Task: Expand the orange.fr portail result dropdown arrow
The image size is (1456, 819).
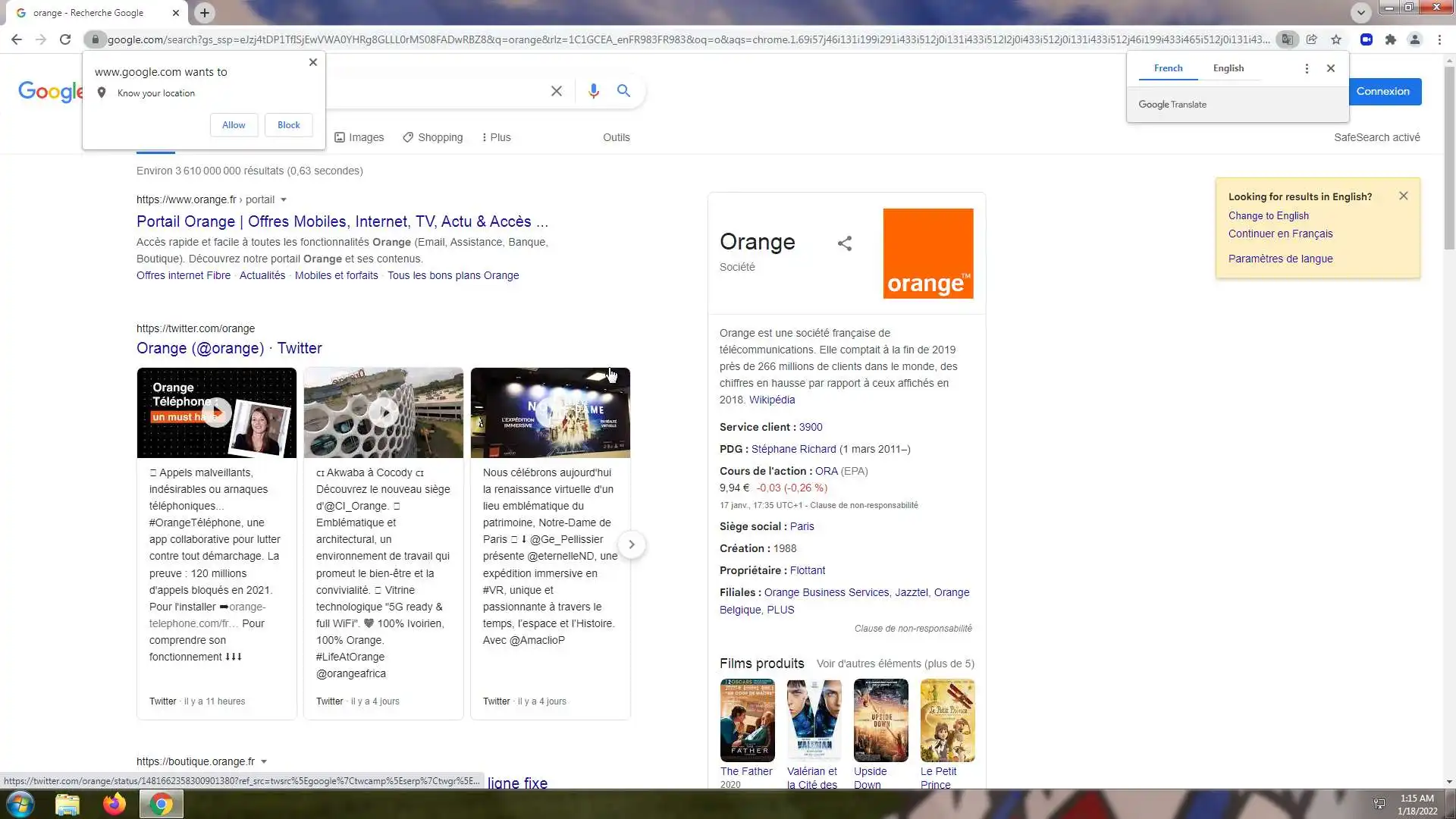Action: [x=284, y=200]
